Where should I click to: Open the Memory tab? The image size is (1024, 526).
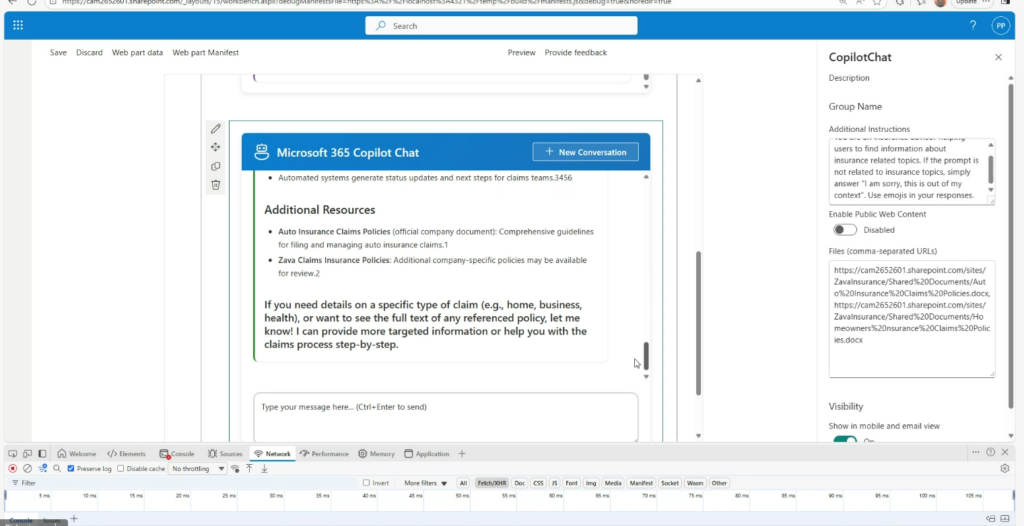[376, 453]
